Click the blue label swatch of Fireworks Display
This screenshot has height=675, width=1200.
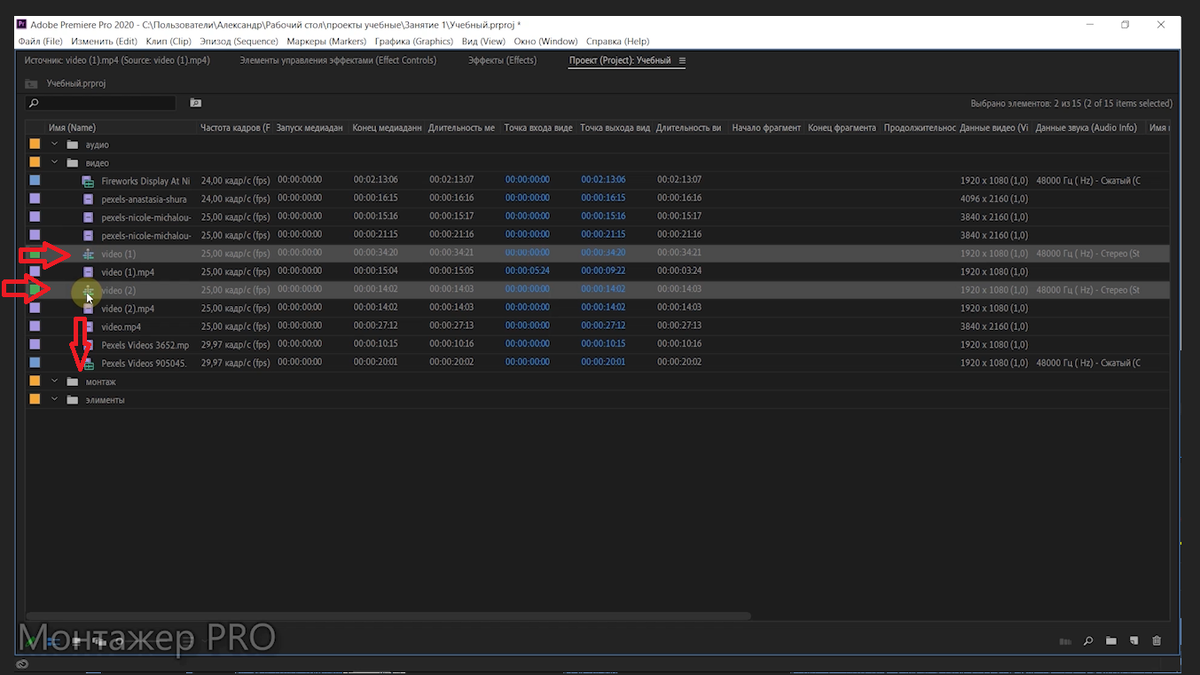click(x=35, y=181)
